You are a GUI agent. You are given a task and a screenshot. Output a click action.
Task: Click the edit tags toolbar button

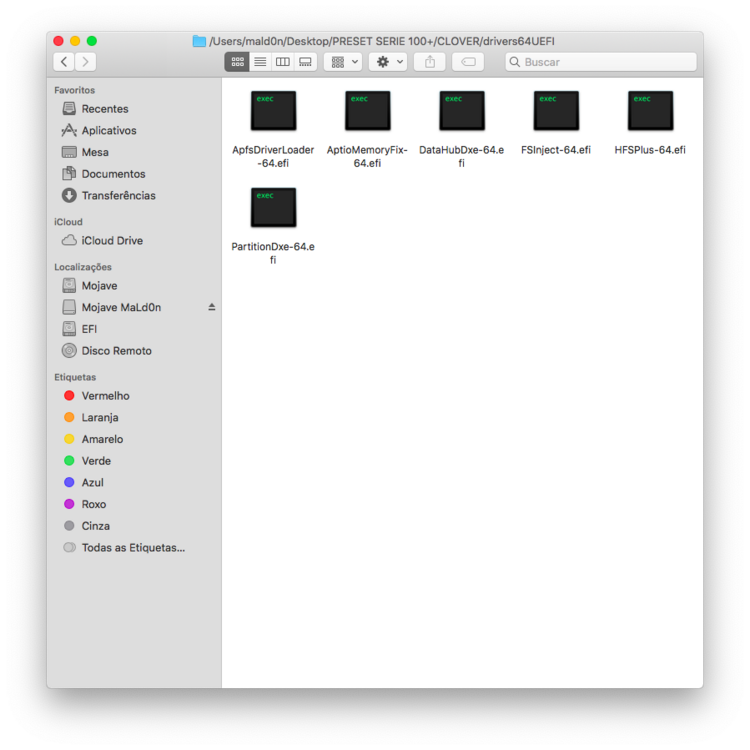point(468,62)
